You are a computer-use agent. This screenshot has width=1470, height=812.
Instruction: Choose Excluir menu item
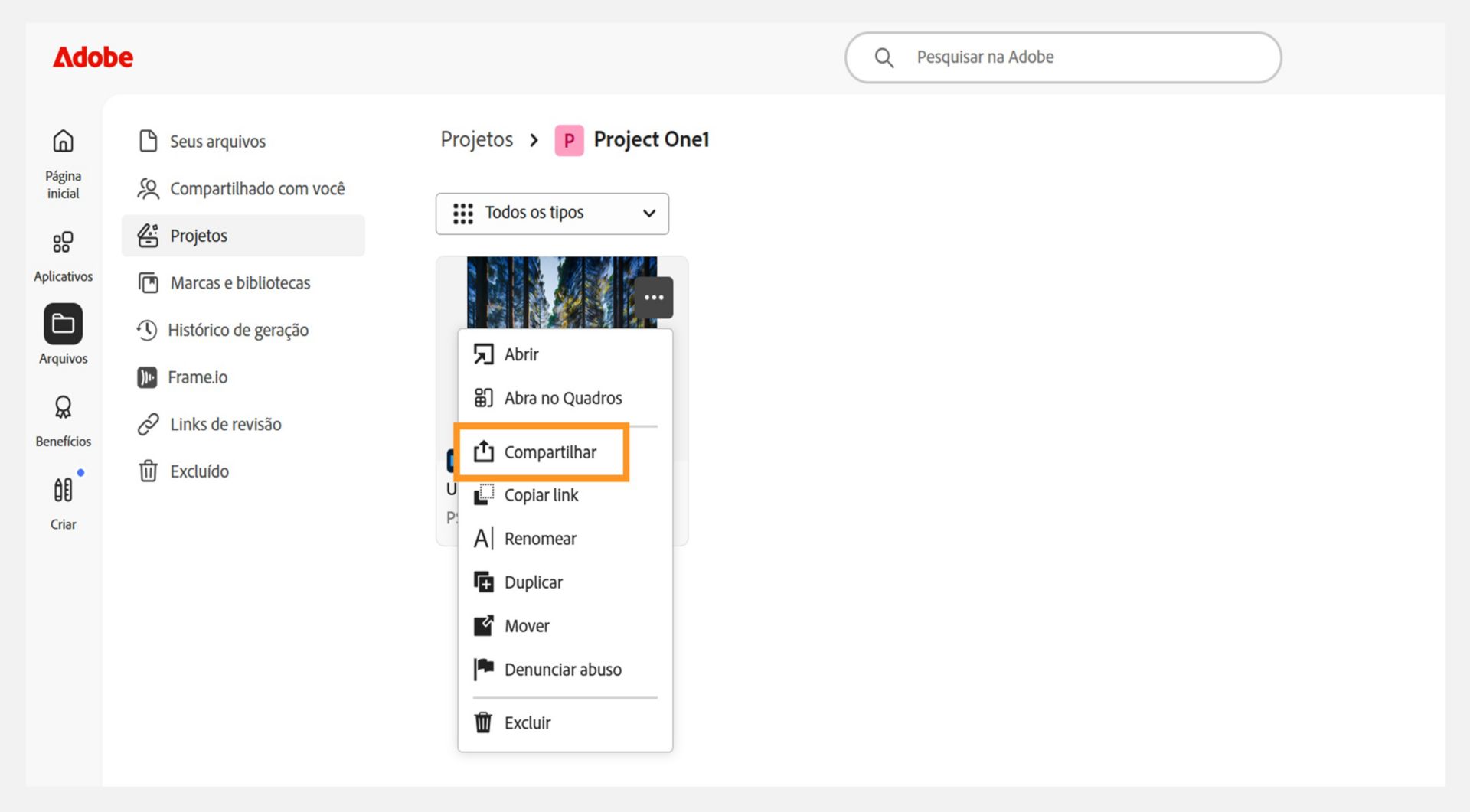click(x=565, y=722)
